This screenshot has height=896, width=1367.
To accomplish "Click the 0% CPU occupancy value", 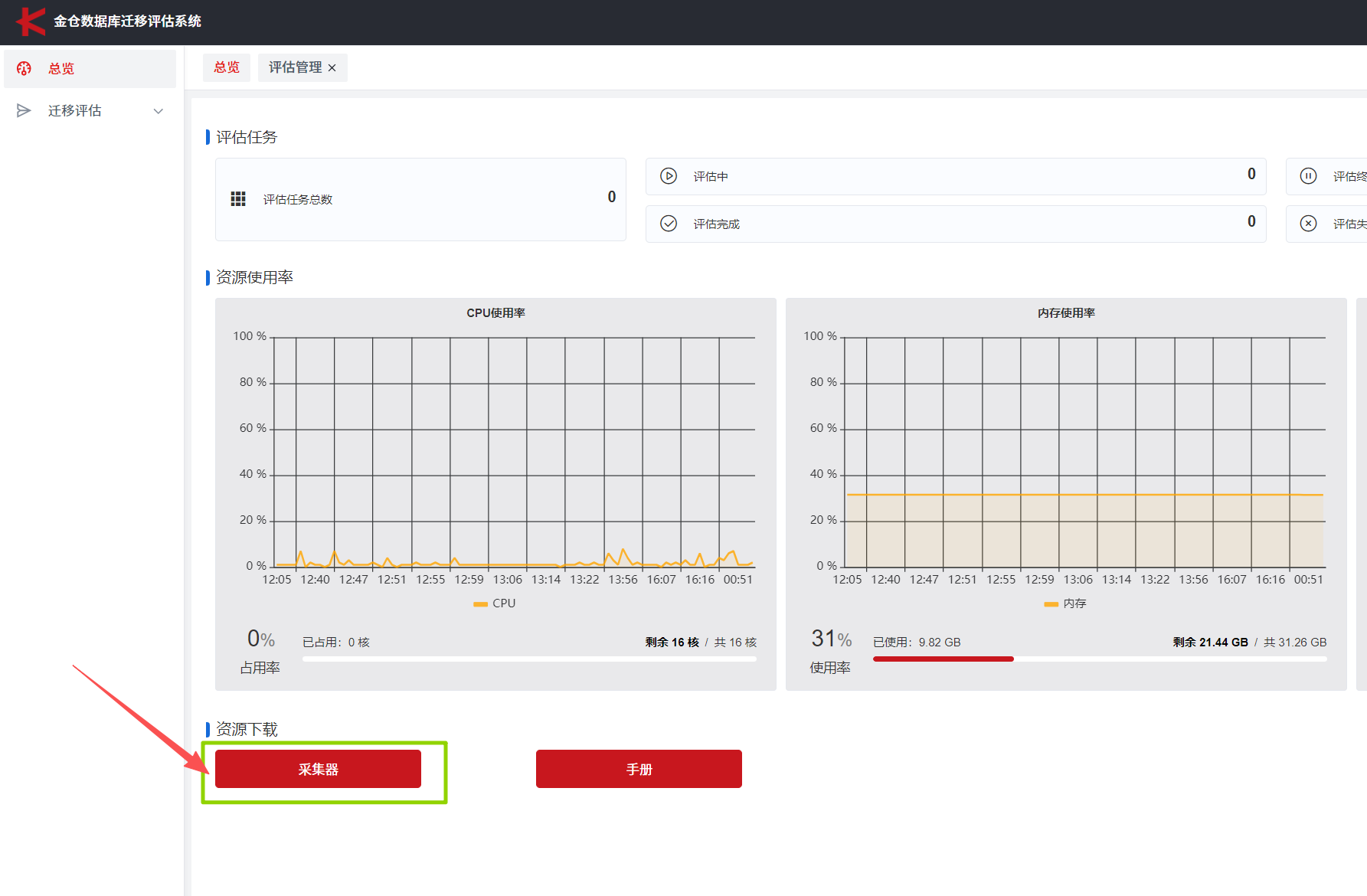I will 261,639.
